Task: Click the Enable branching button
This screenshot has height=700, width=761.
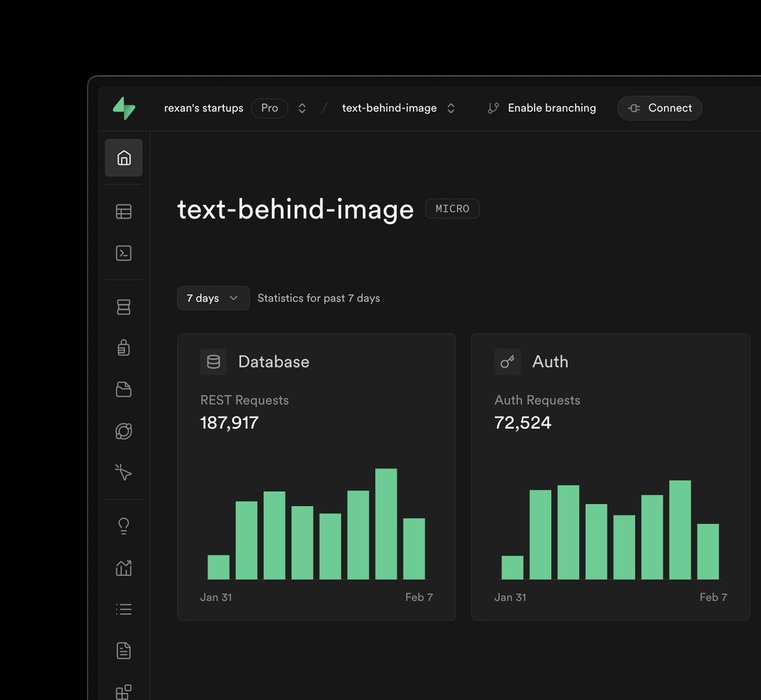Action: [541, 108]
